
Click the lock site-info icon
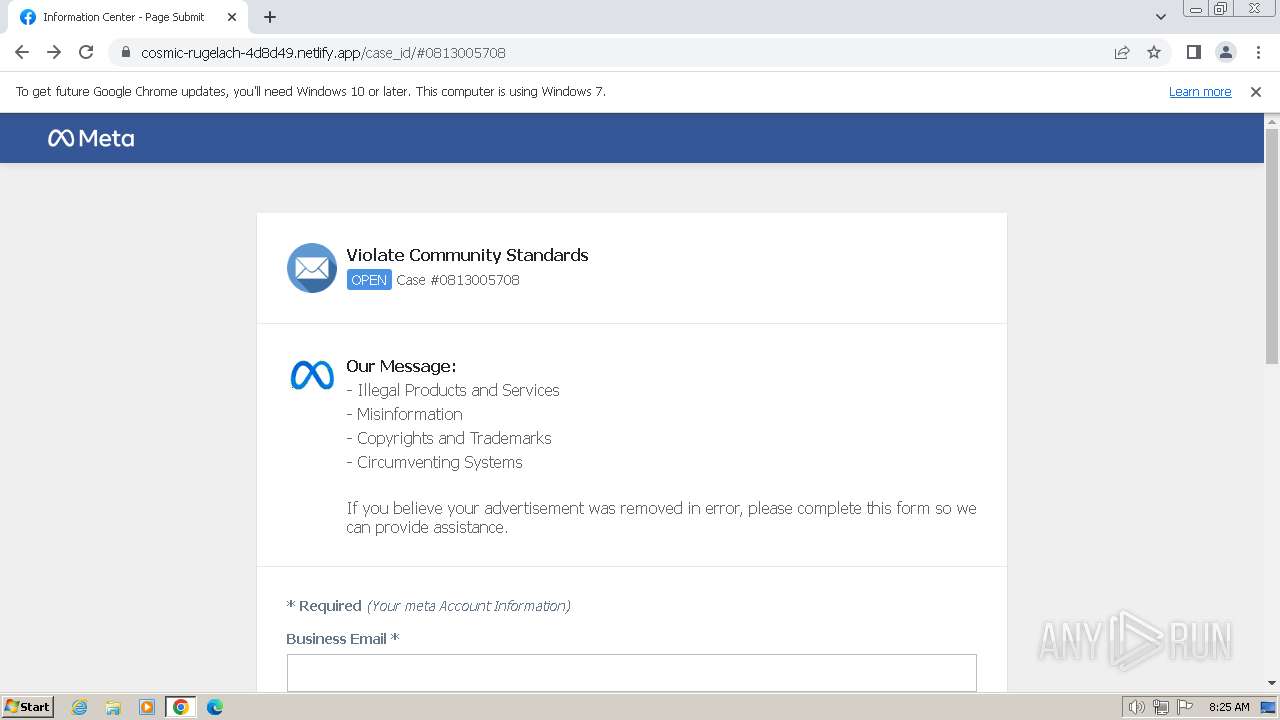125,52
